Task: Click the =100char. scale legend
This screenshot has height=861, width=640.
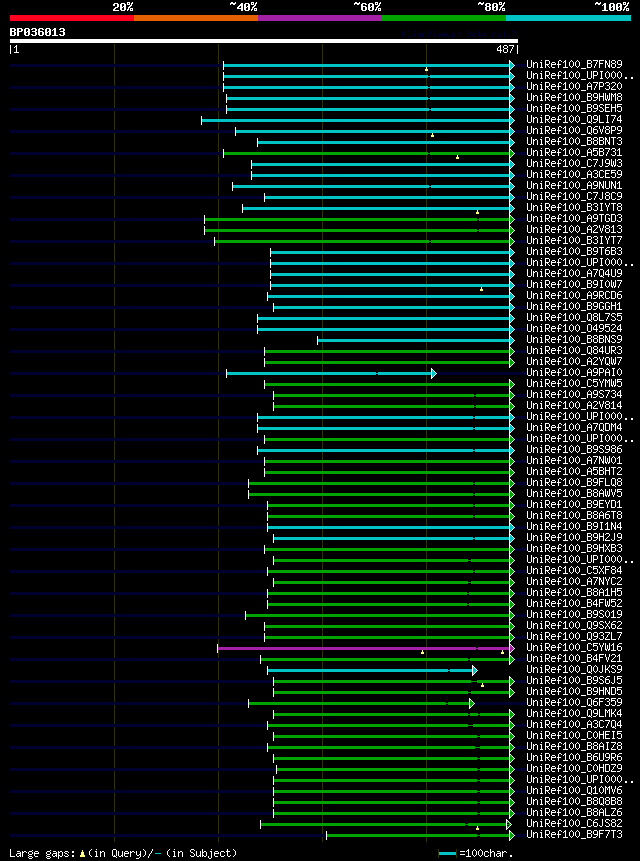Action: click(x=476, y=853)
